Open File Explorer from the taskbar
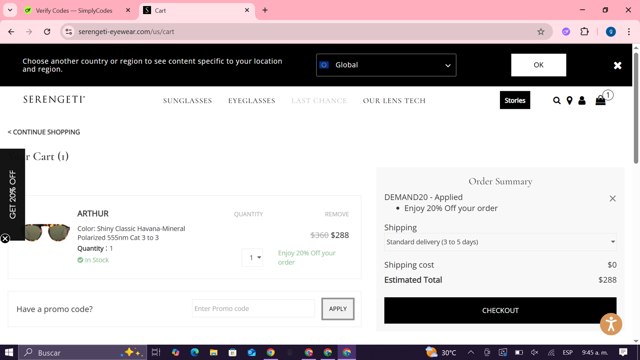Screen dimensions: 640x360 point(213,352)
